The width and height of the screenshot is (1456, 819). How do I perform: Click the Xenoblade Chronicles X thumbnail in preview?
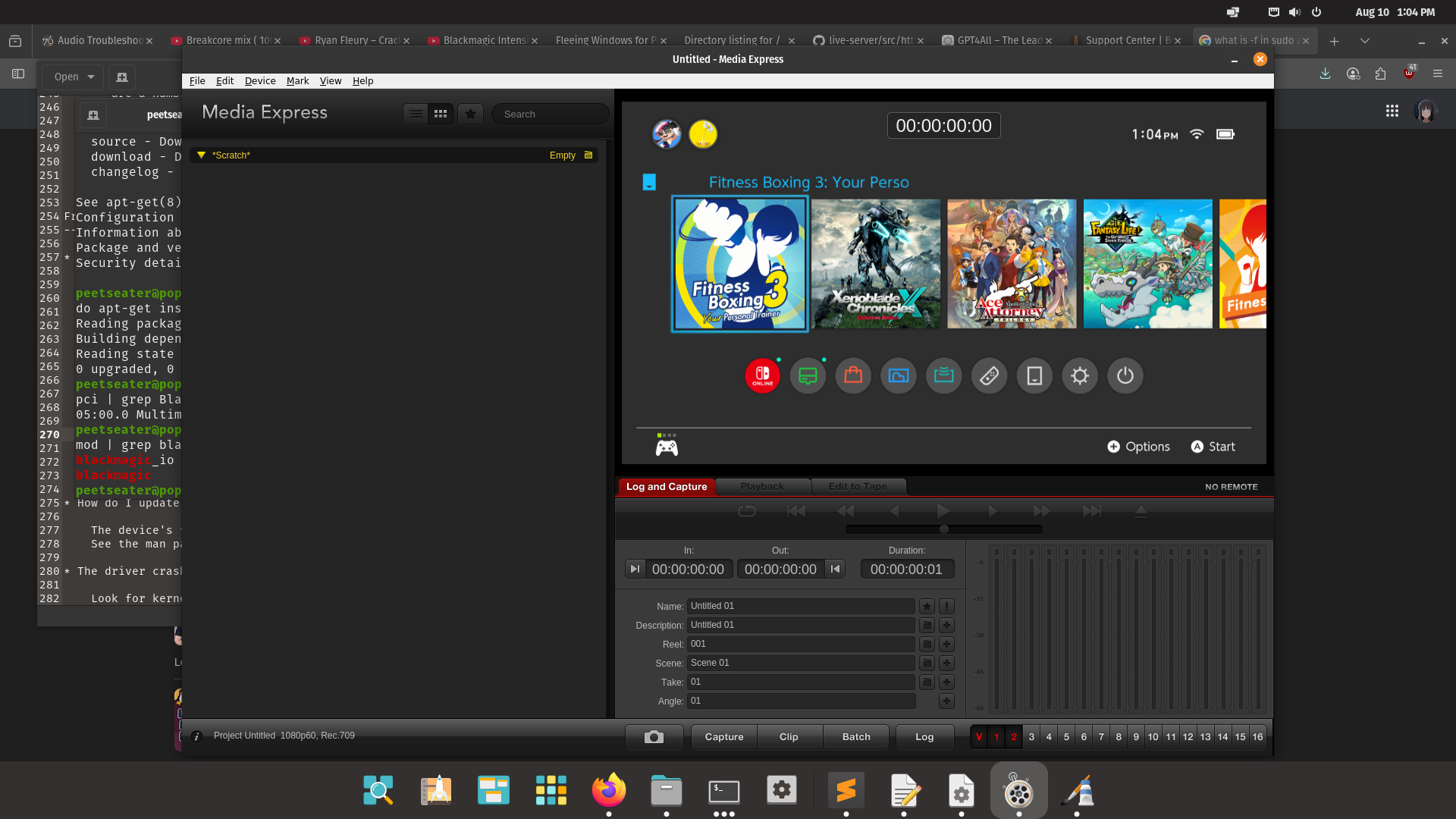pos(876,264)
